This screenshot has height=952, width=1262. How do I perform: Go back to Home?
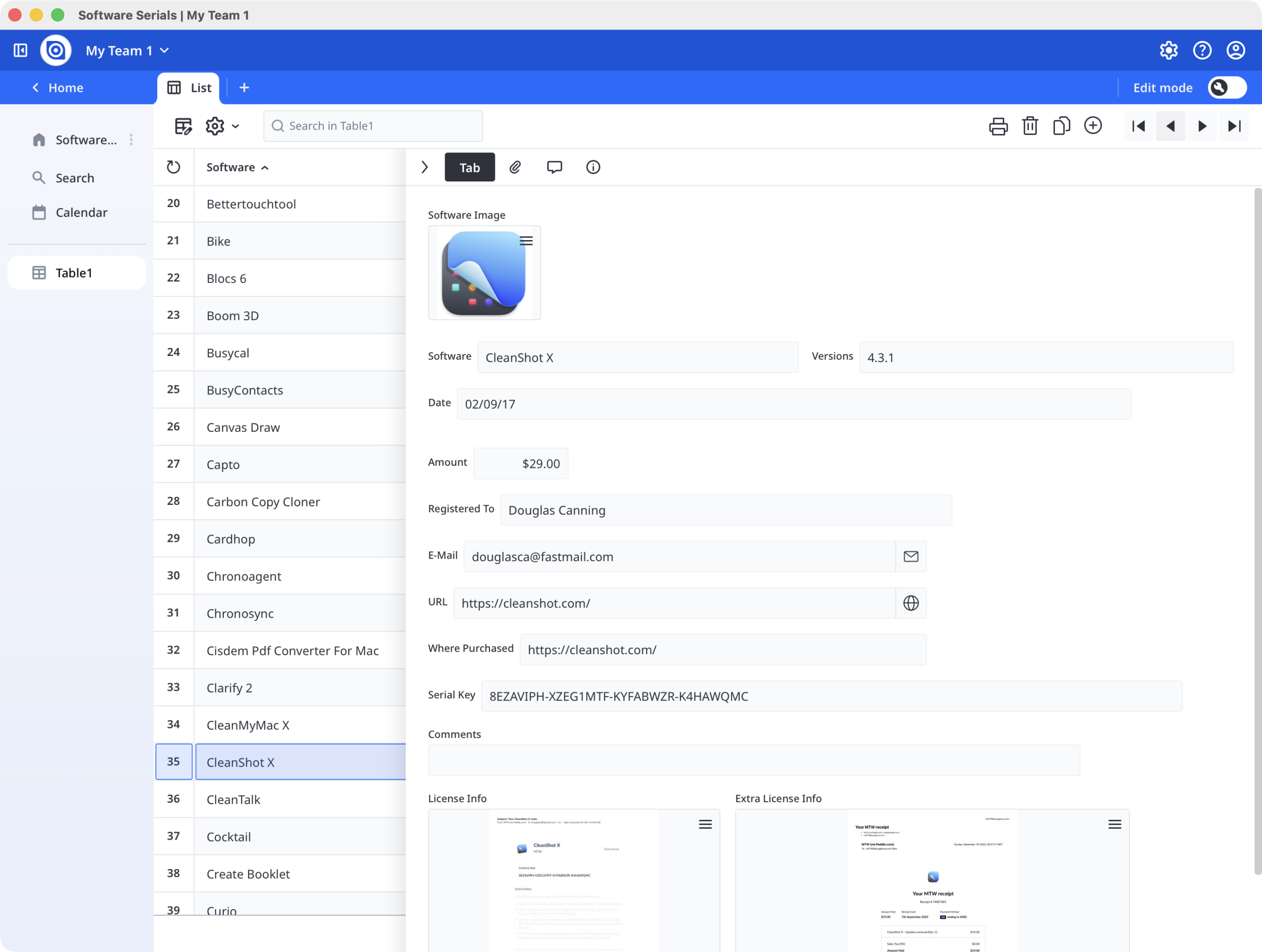click(57, 88)
